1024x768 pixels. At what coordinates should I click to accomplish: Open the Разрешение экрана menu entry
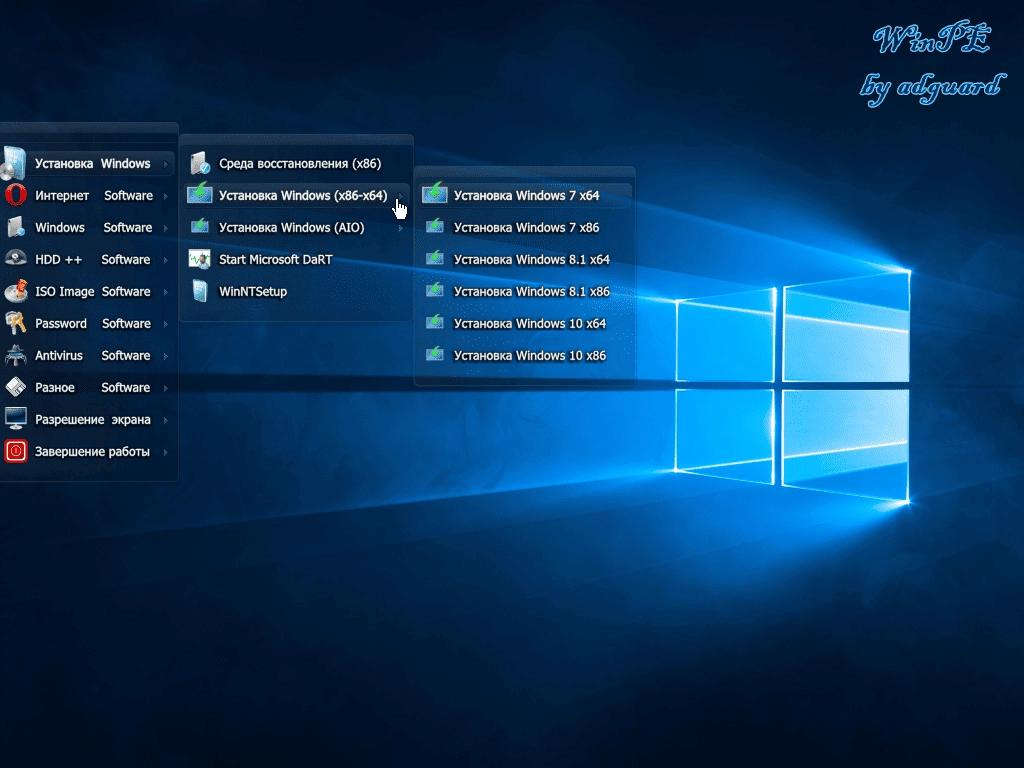(88, 419)
